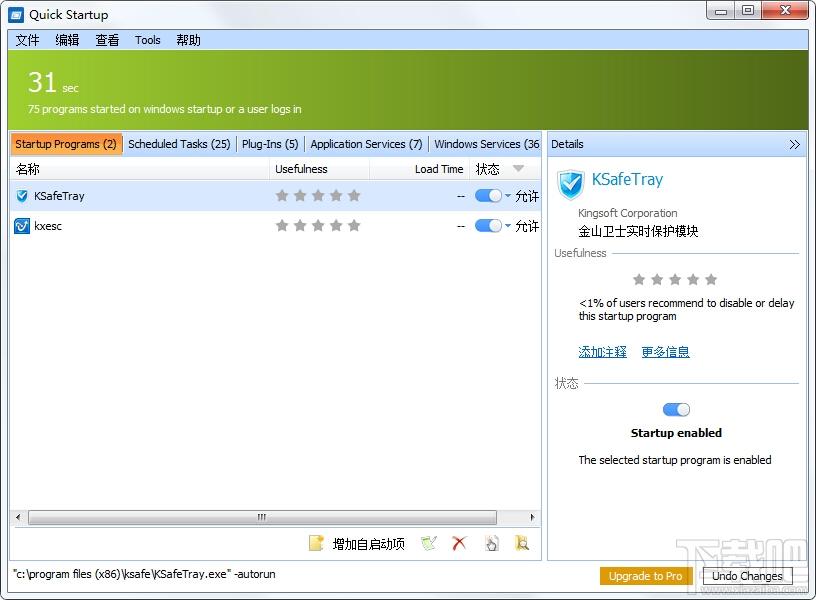The width and height of the screenshot is (816, 600).
Task: Switch to Plug-Ins (5) tab
Action: (270, 144)
